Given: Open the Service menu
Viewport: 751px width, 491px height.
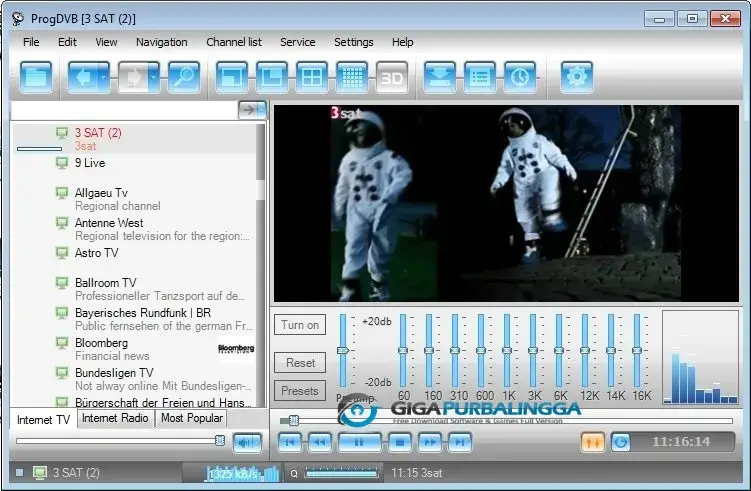Looking at the screenshot, I should click(x=297, y=42).
